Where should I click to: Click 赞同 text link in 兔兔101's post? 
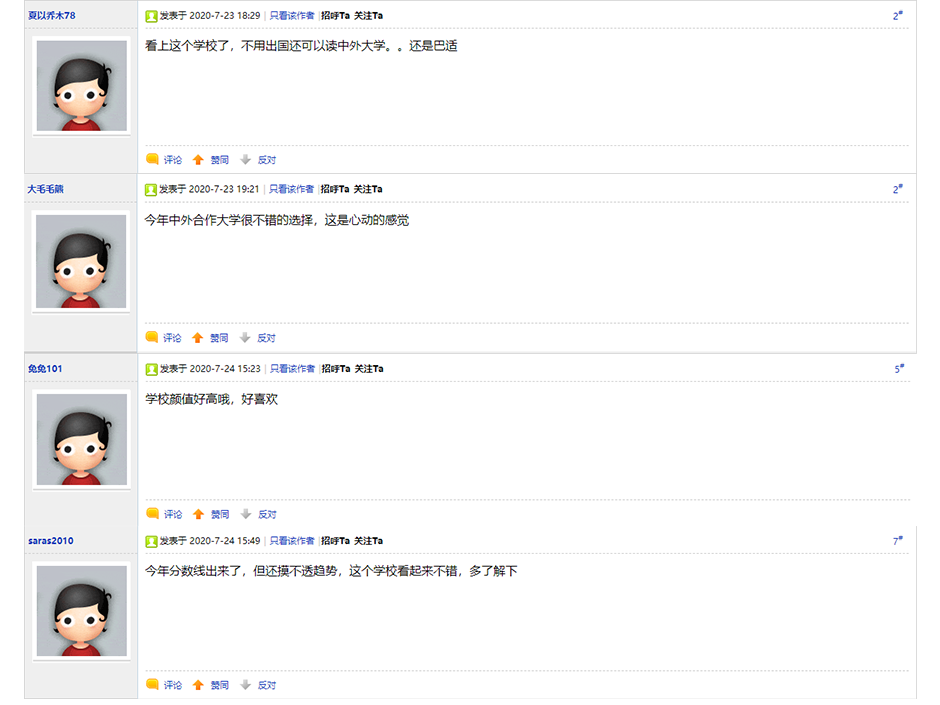pyautogui.click(x=220, y=514)
